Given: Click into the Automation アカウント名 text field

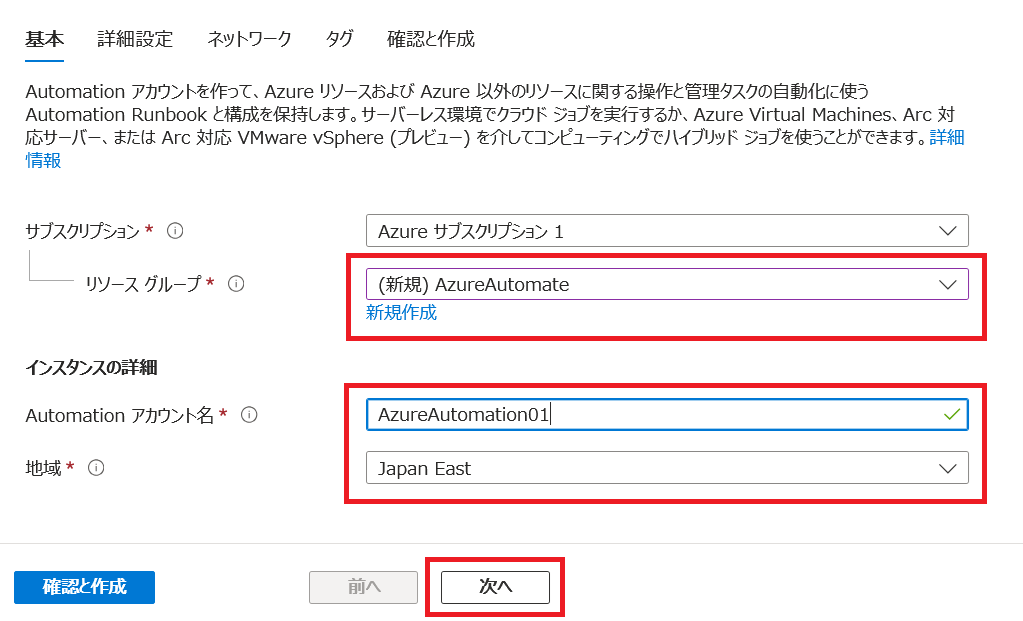Looking at the screenshot, I should [650, 415].
